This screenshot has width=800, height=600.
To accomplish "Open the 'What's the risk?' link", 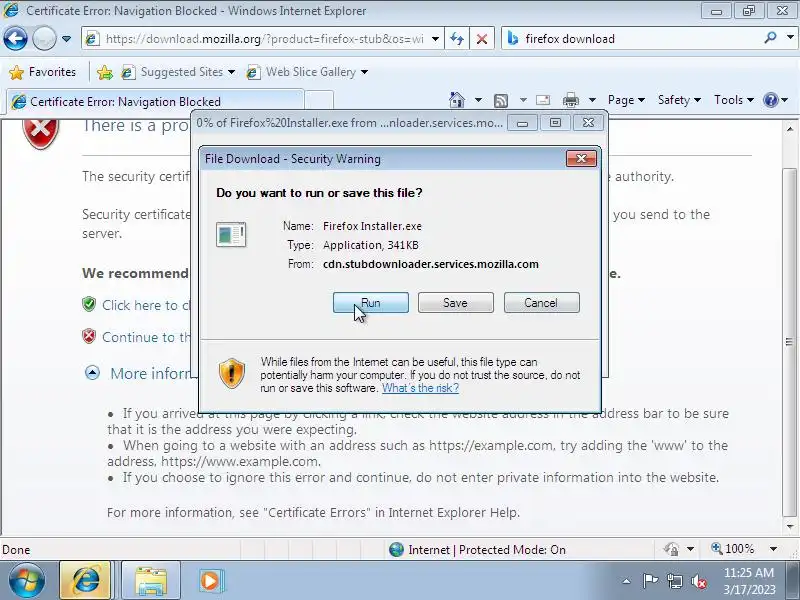I will coord(420,388).
